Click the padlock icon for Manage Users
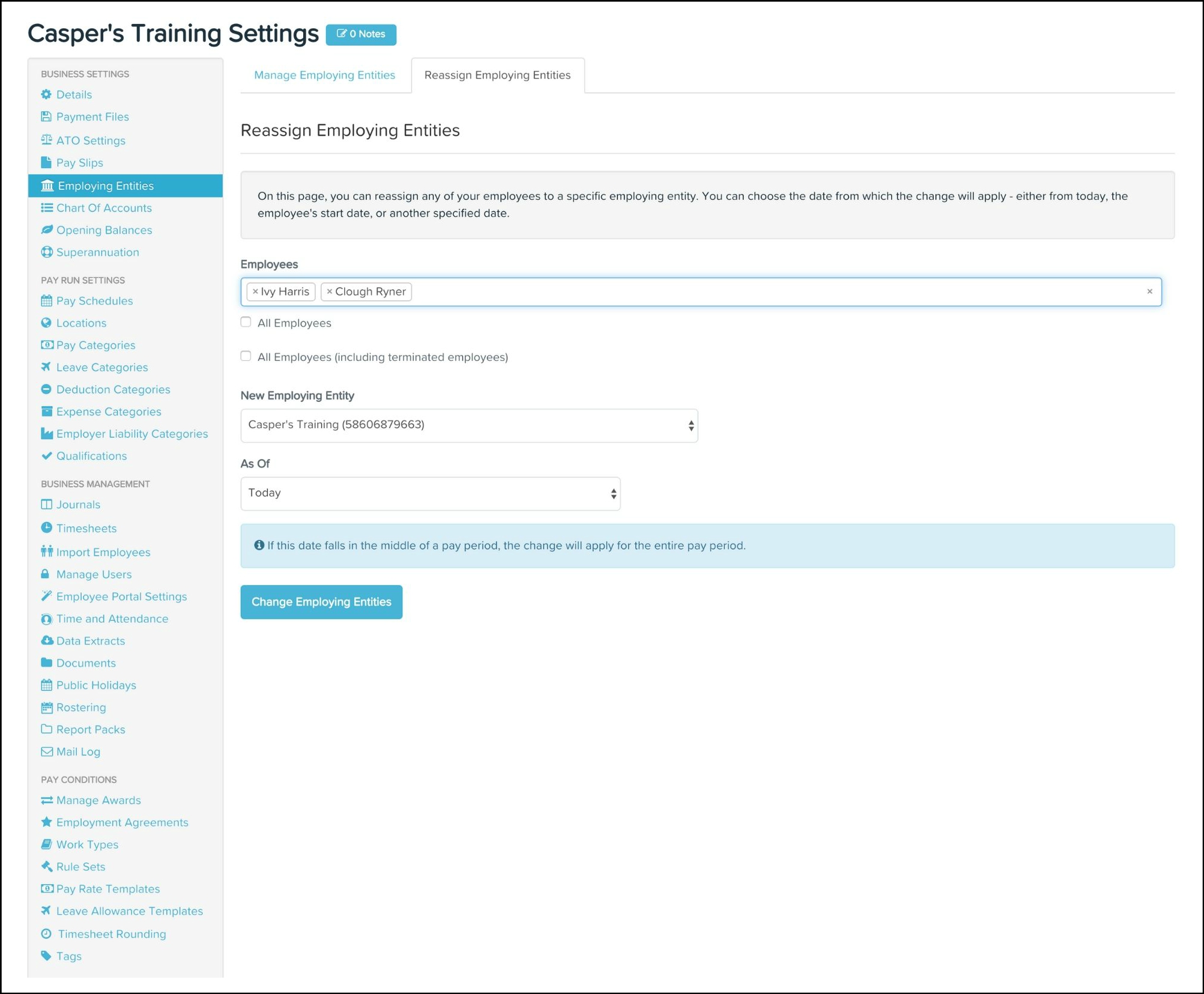Image resolution: width=1204 pixels, height=994 pixels. pyautogui.click(x=46, y=574)
